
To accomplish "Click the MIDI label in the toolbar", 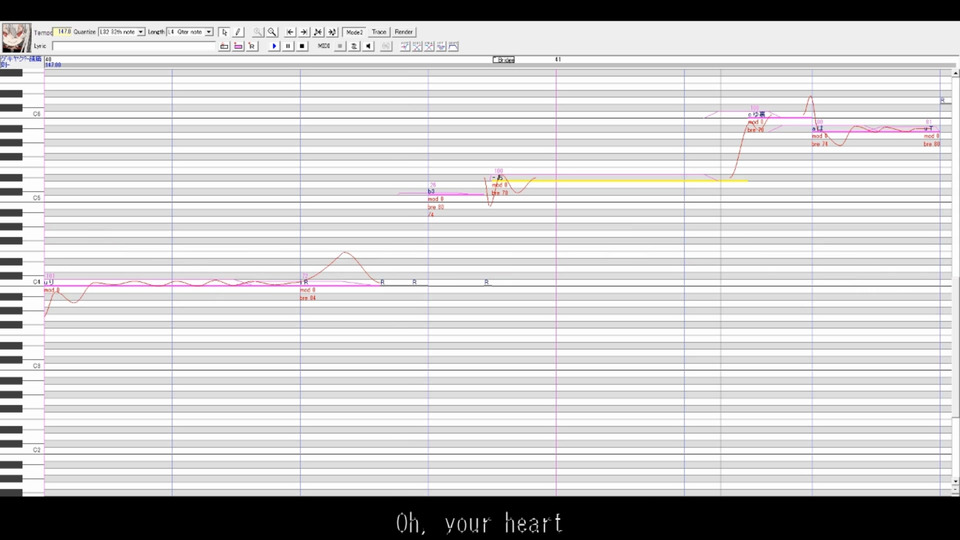I will point(324,46).
